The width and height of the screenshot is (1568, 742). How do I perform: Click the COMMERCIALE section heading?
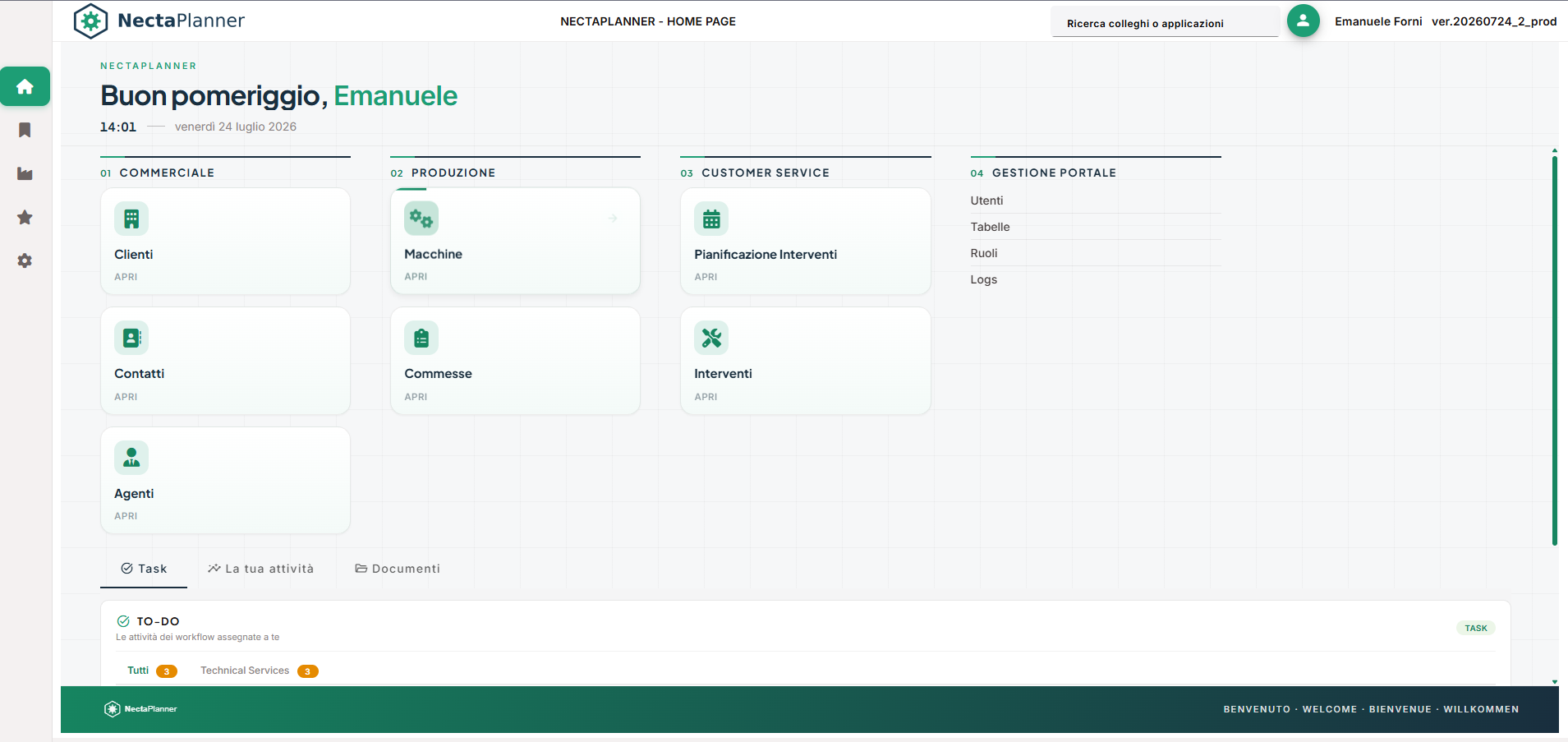167,173
